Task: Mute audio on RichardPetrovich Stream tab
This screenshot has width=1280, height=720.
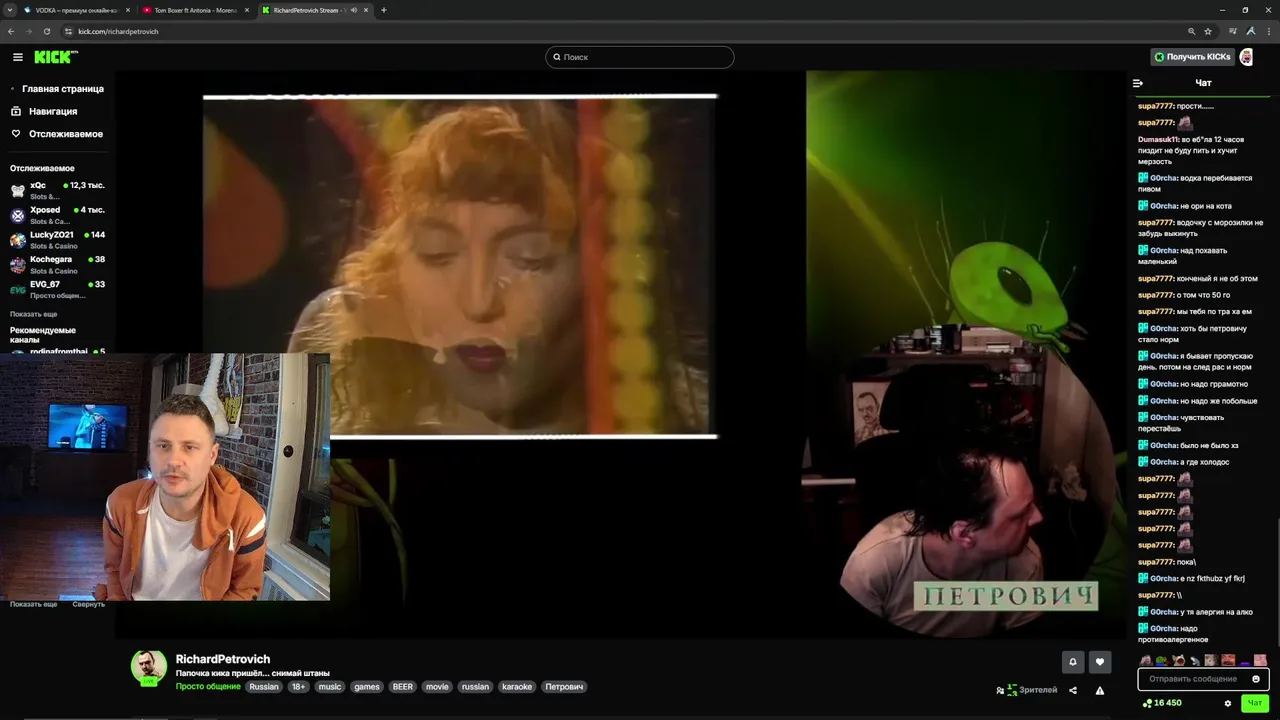Action: click(353, 10)
